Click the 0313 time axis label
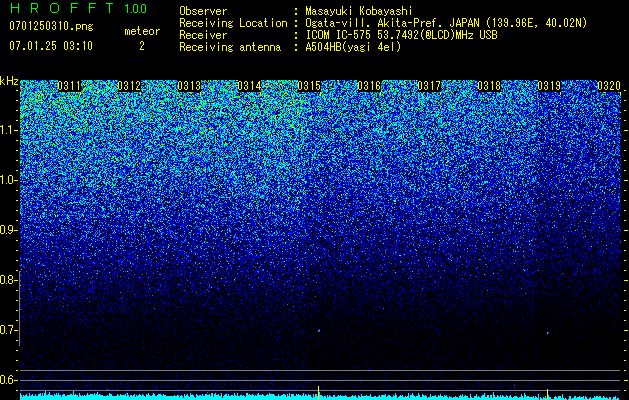The image size is (629, 400). point(189,86)
